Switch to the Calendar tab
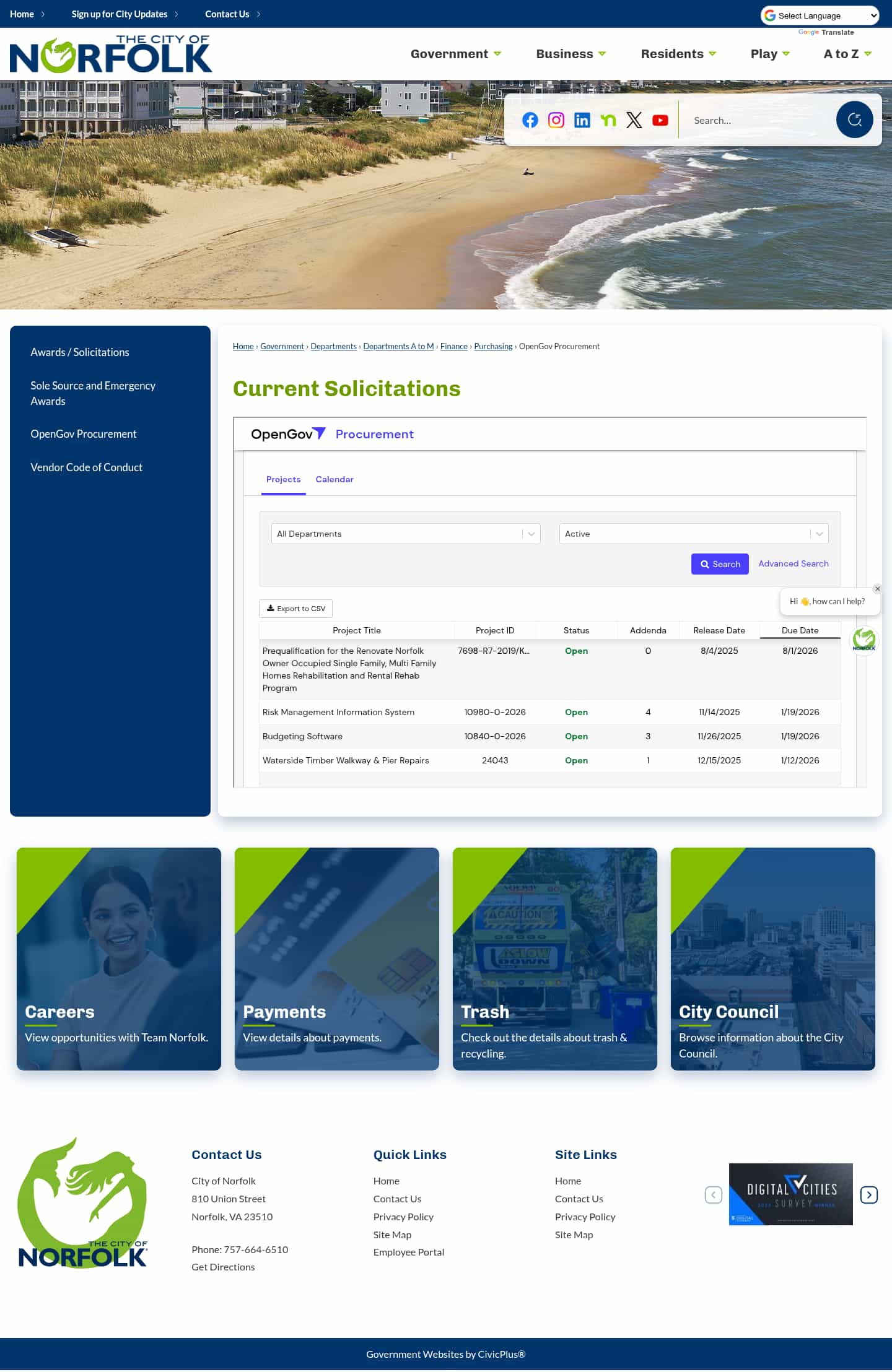 [x=334, y=479]
